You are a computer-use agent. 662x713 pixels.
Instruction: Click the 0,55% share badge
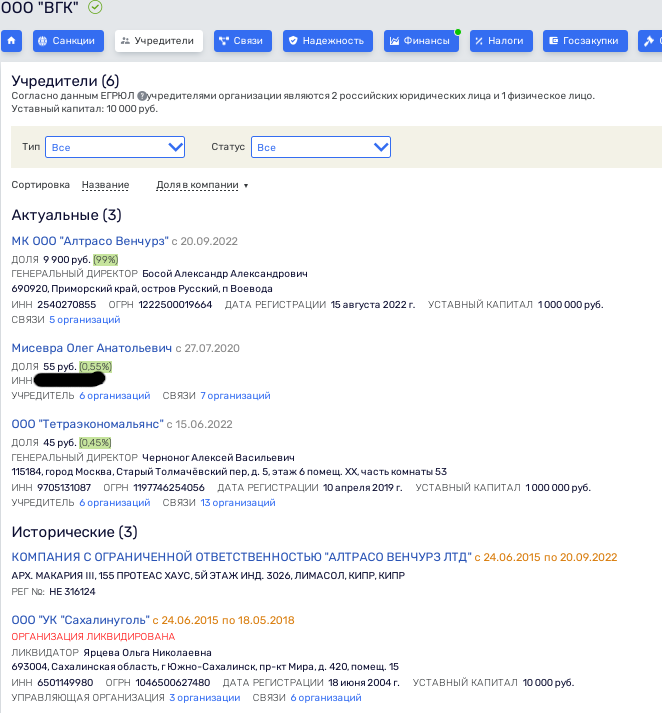click(x=95, y=367)
